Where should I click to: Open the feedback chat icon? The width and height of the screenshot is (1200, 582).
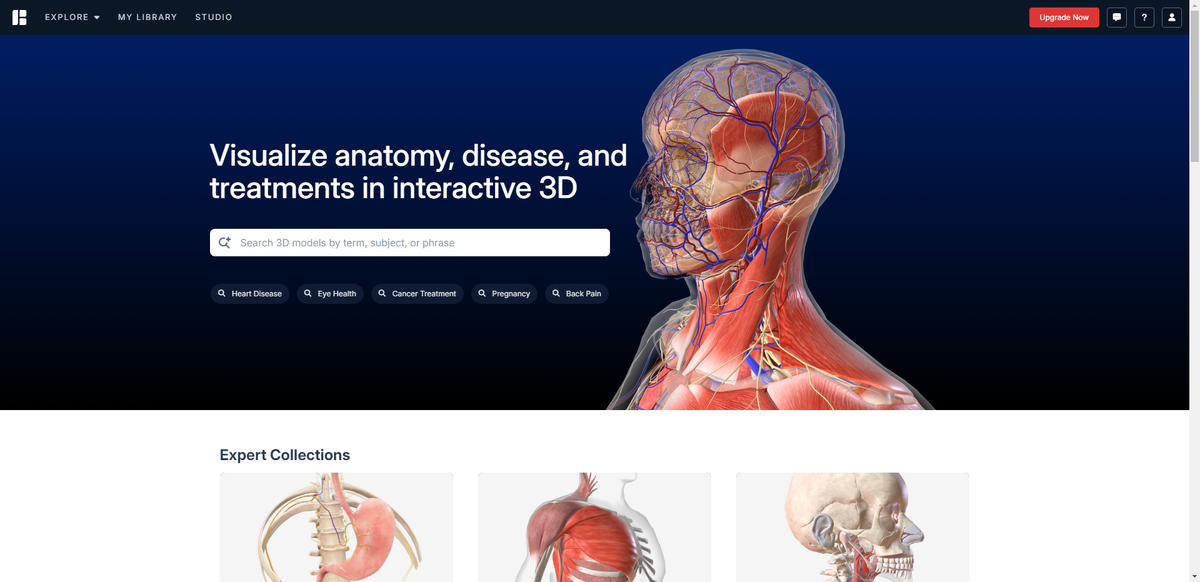pyautogui.click(x=1117, y=17)
